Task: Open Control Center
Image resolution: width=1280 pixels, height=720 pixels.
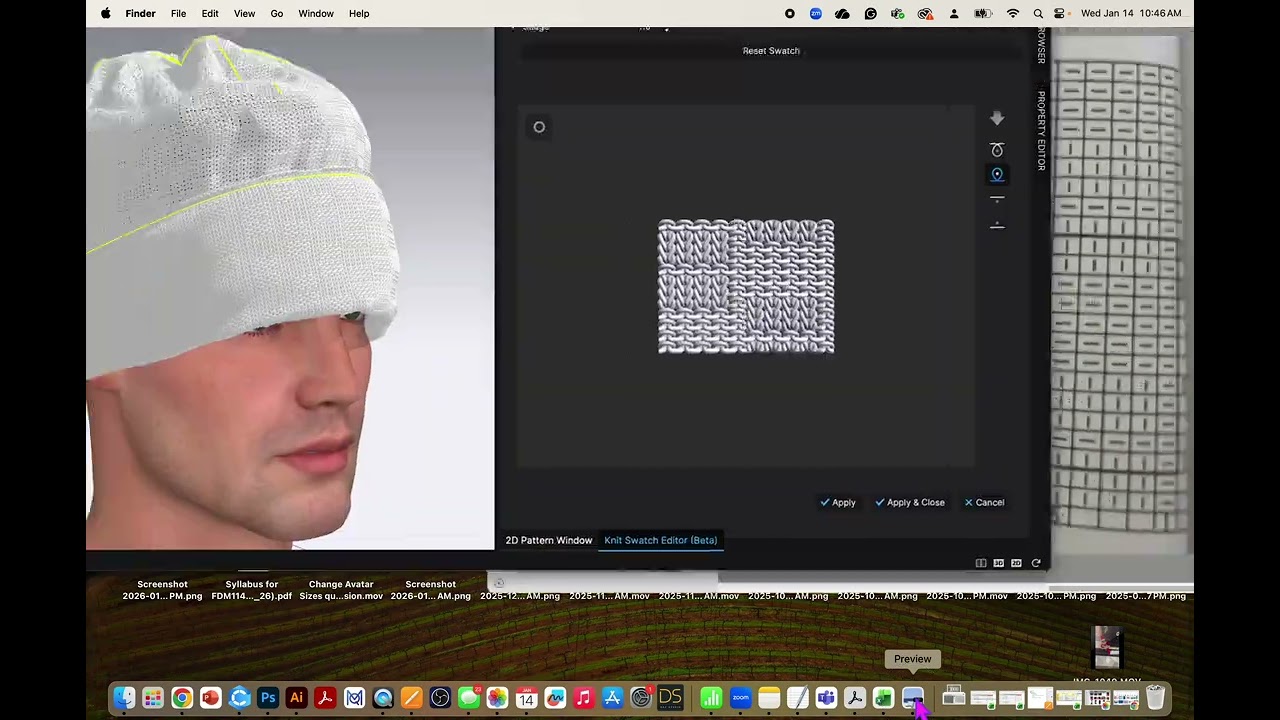Action: pos(1060,14)
